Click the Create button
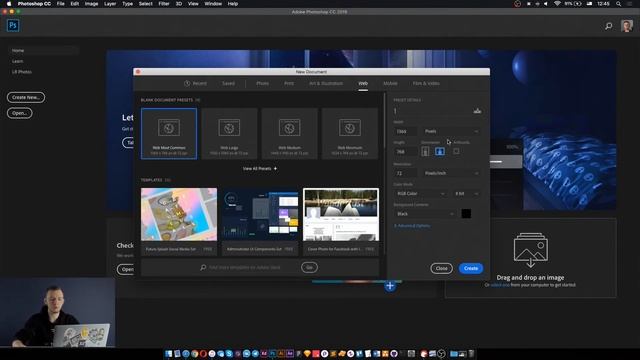640x360 pixels. click(471, 268)
